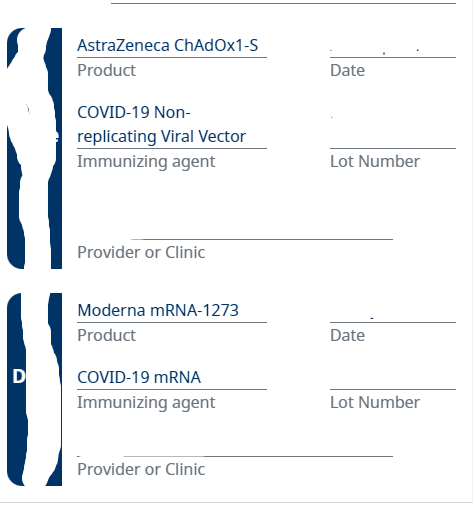Click the date field of Moderna dose
This screenshot has height=506, width=473.
pos(393,312)
